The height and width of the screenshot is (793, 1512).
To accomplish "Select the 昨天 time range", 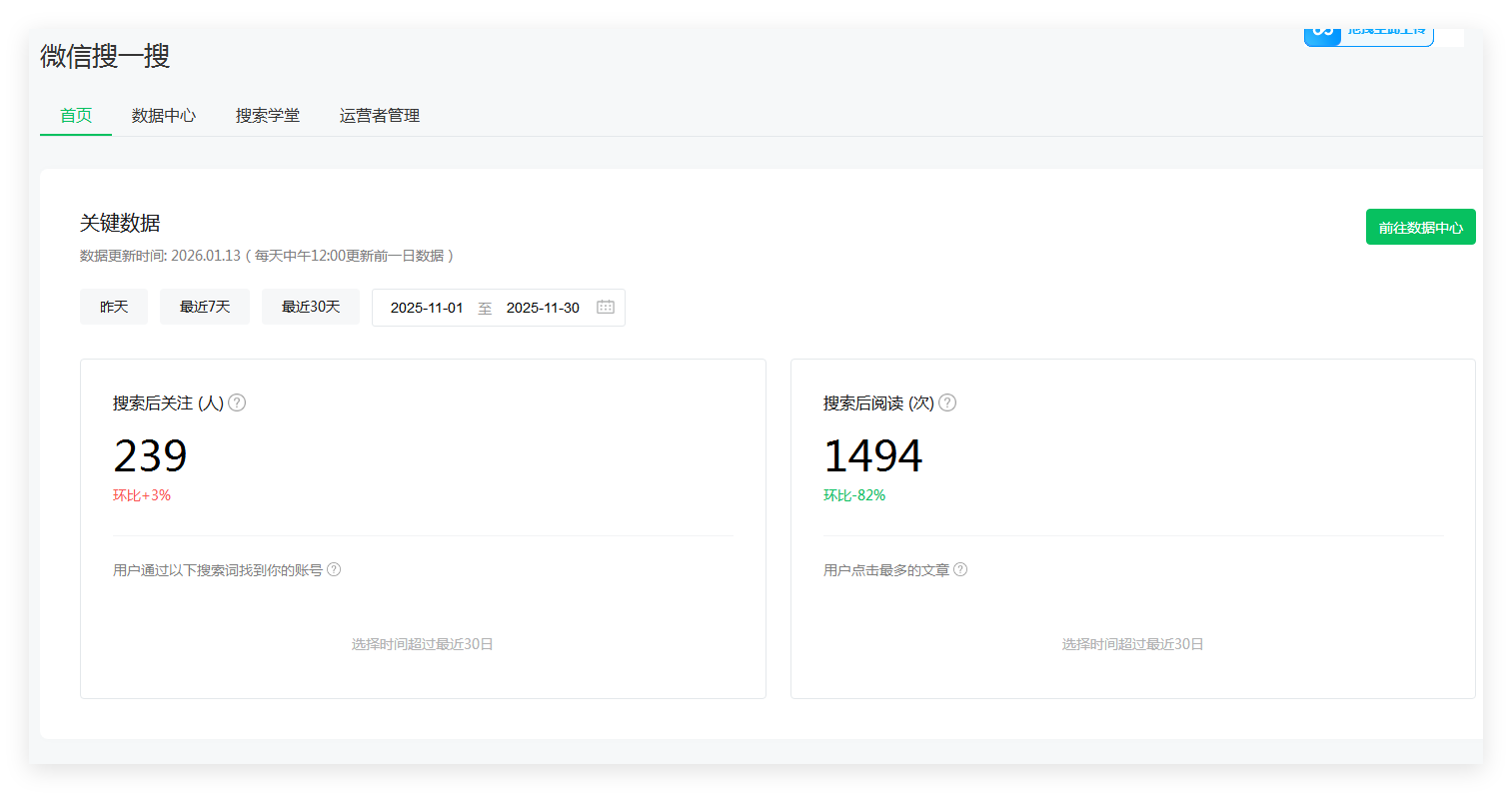I will tap(114, 307).
